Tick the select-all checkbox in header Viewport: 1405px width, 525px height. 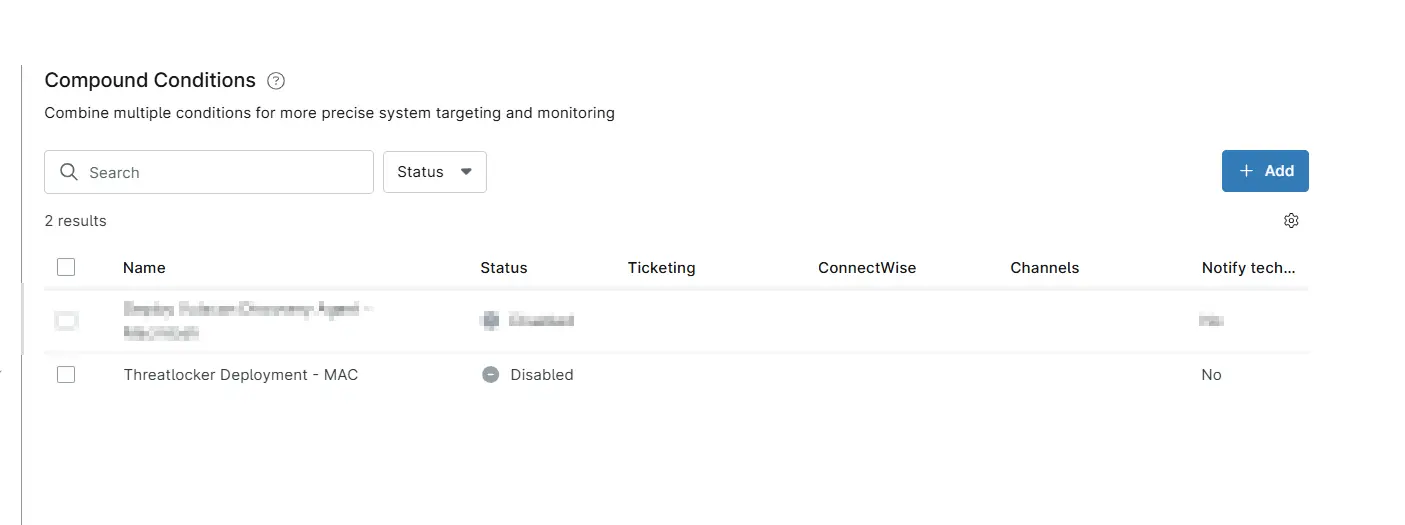click(x=66, y=267)
